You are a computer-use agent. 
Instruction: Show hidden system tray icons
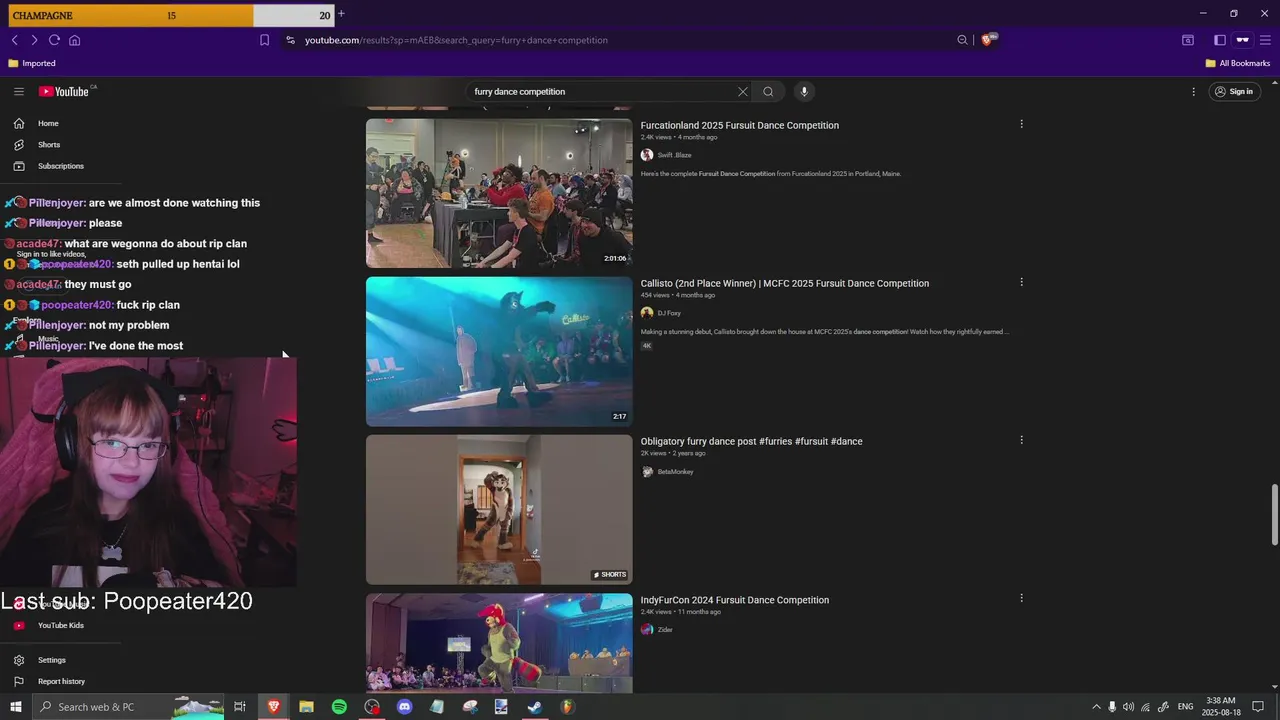pyautogui.click(x=1096, y=707)
